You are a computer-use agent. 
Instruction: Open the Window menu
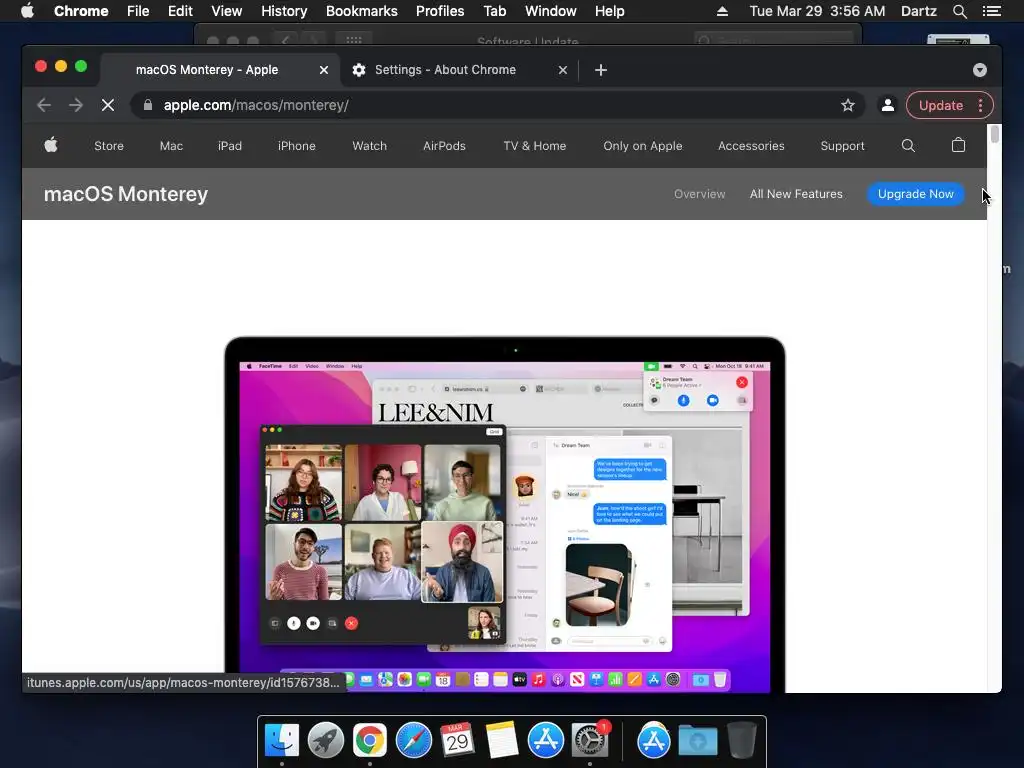click(x=551, y=11)
